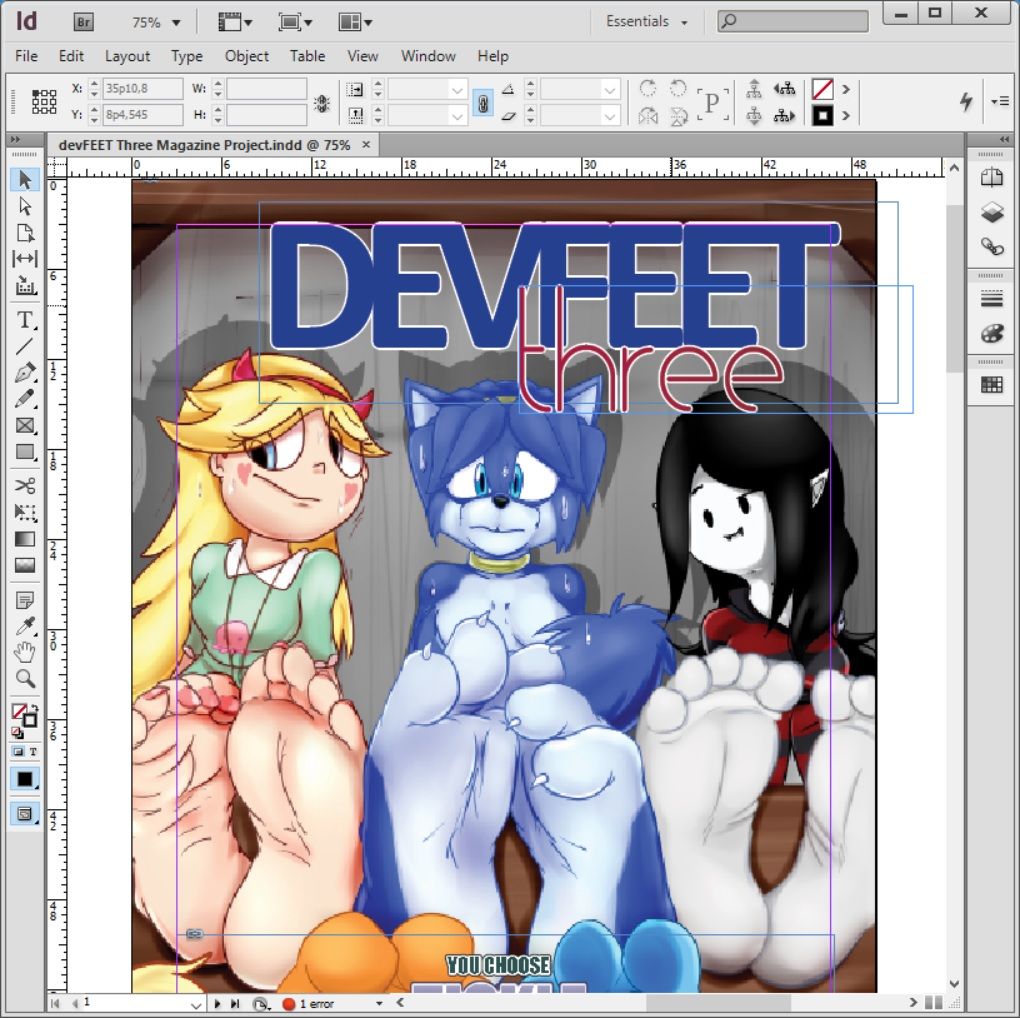Select the Rectangle Frame tool
This screenshot has height=1018, width=1020.
pyautogui.click(x=25, y=425)
